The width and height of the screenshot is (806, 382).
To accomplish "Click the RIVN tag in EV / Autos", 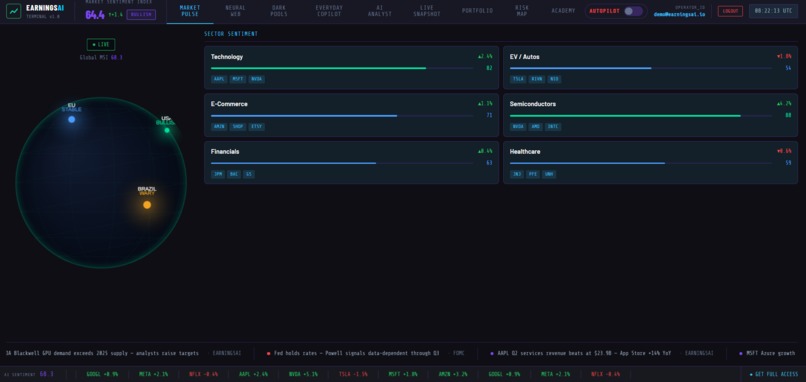I will 537,79.
